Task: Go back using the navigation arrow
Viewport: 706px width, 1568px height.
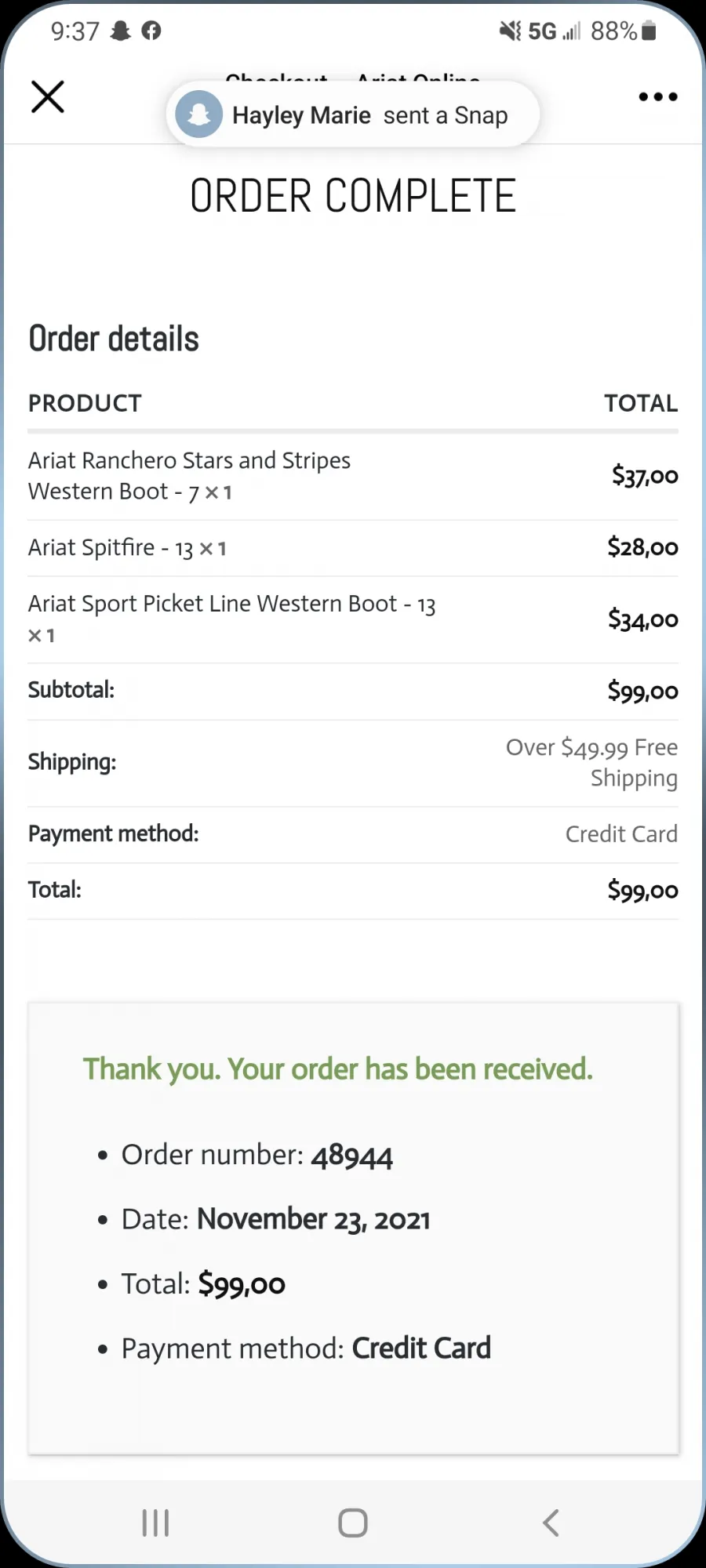Action: pos(551,1523)
